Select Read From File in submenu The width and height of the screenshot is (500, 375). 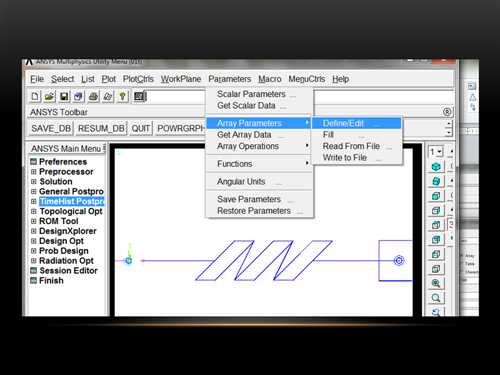tap(357, 146)
